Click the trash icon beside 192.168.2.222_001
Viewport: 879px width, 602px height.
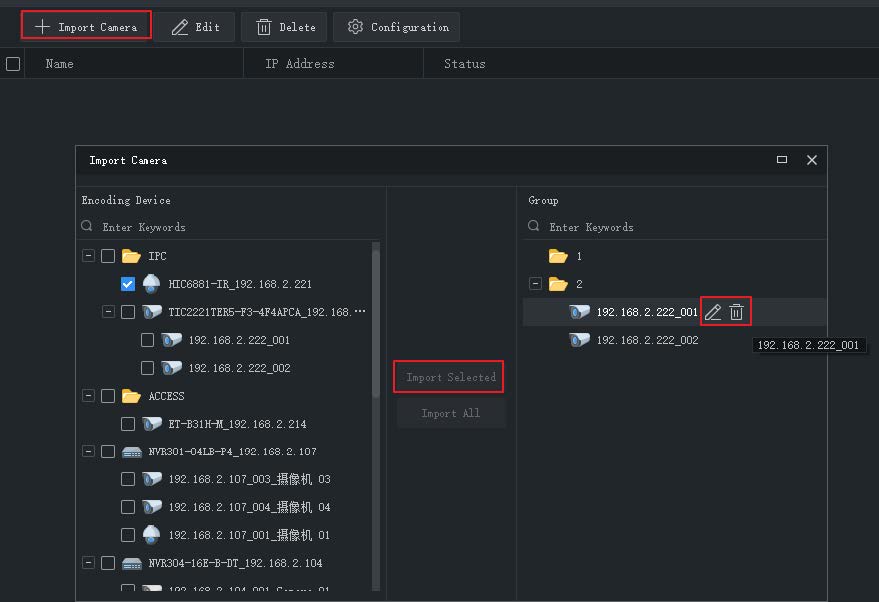(736, 312)
